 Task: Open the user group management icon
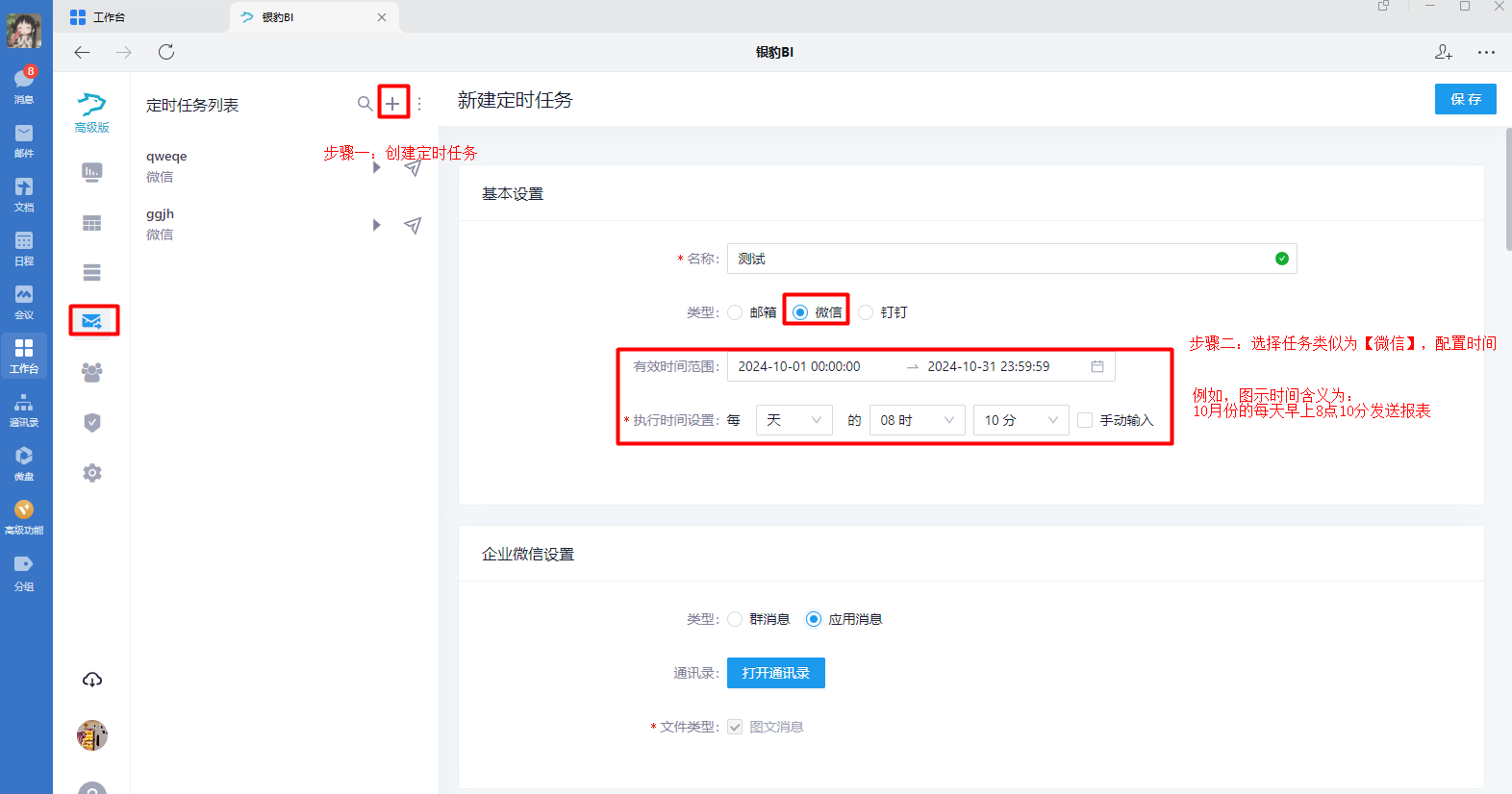(x=92, y=372)
